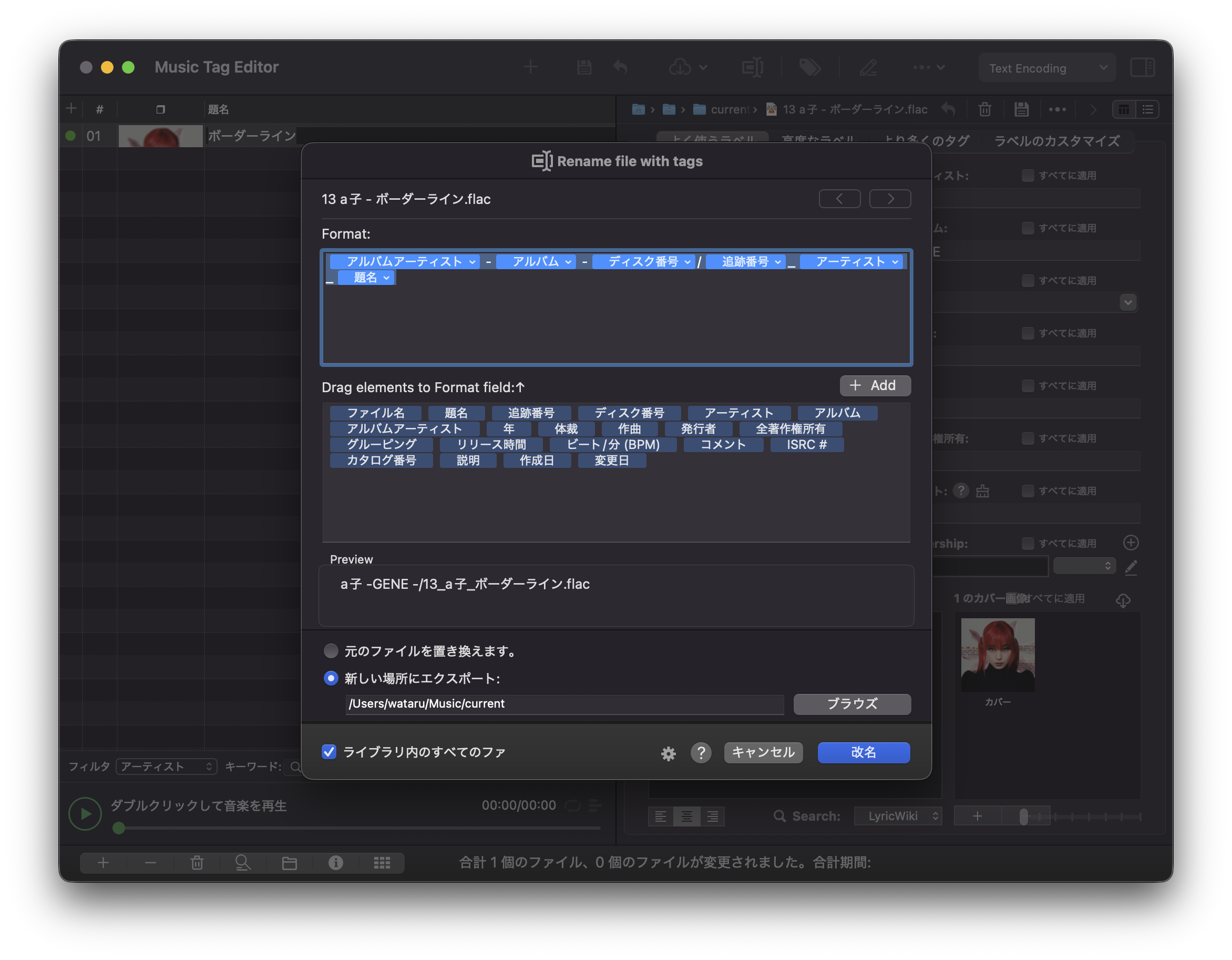The width and height of the screenshot is (1232, 960).
Task: Click the cloud download toolbar icon
Action: 680,68
